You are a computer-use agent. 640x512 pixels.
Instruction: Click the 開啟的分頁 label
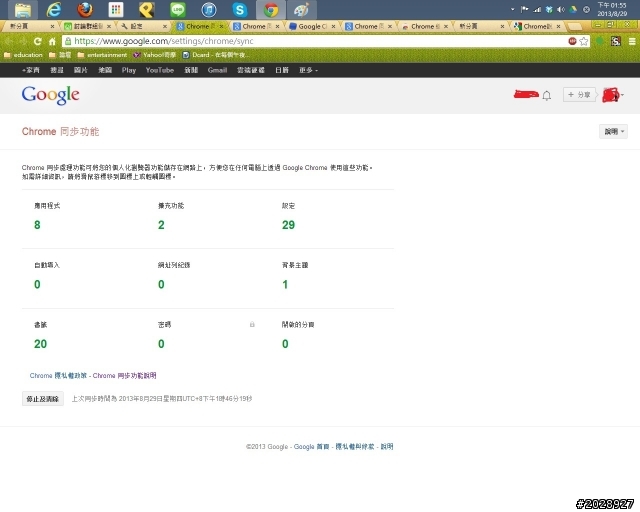[298, 325]
